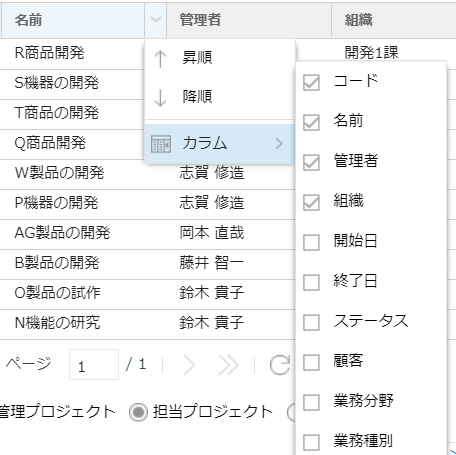The height and width of the screenshot is (455, 456).
Task: Expand the カラム submenu chevron
Action: [279, 144]
